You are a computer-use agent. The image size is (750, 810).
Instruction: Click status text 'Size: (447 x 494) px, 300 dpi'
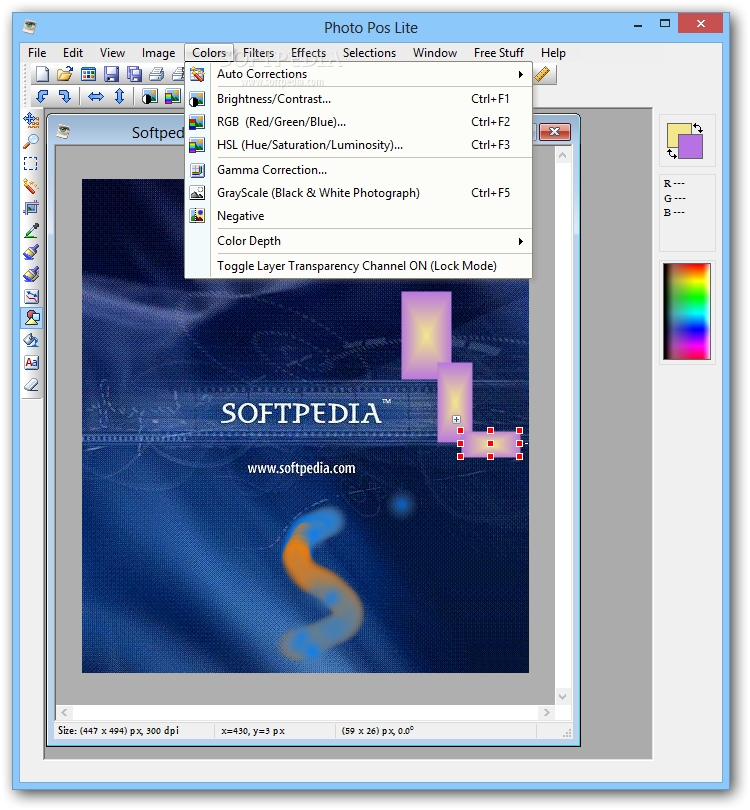click(118, 731)
